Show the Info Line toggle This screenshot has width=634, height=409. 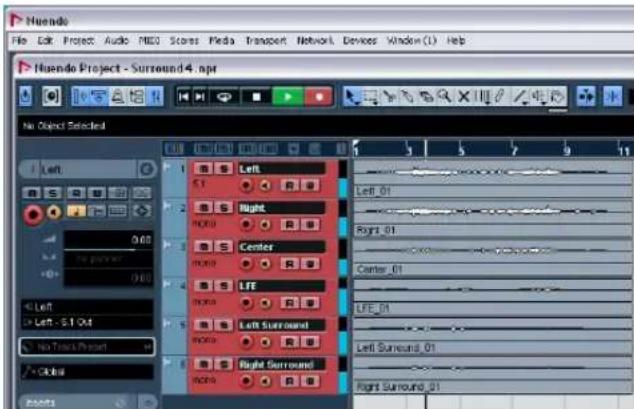coord(99,97)
